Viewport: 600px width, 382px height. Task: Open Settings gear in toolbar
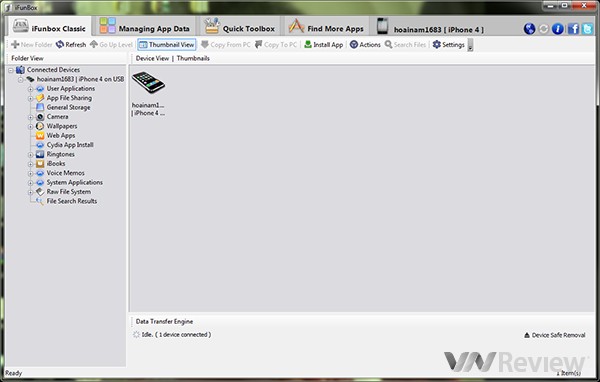(437, 45)
